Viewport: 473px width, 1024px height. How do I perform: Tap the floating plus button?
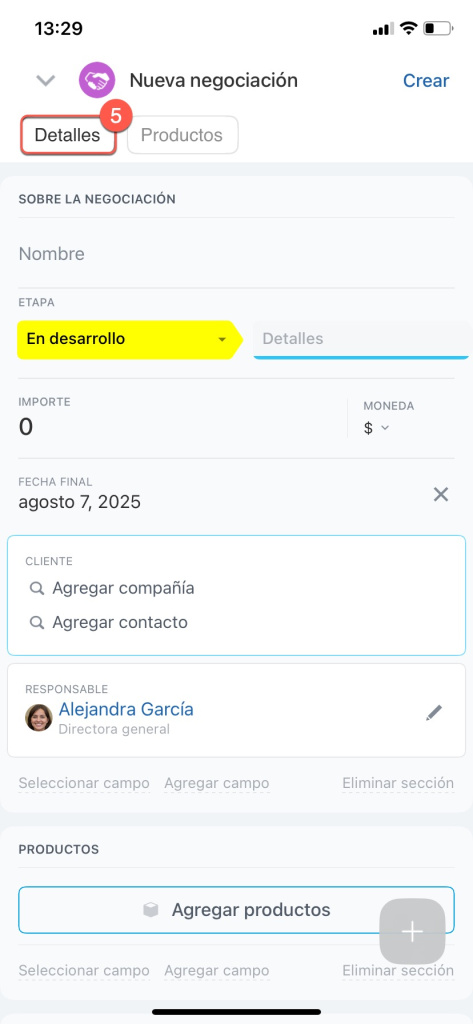coord(412,931)
